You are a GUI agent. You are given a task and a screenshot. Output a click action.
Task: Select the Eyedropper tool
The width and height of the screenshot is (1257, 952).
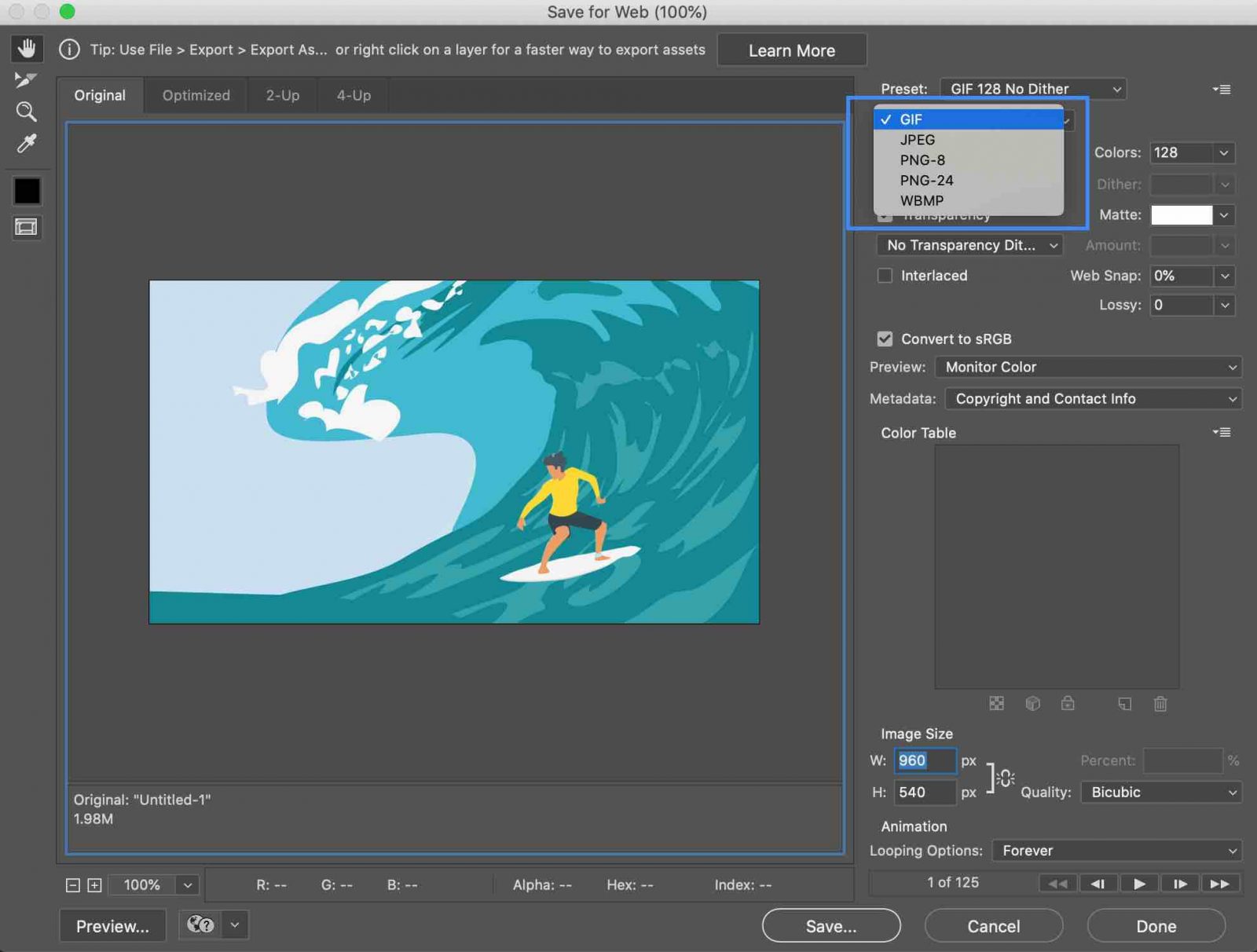(x=26, y=144)
